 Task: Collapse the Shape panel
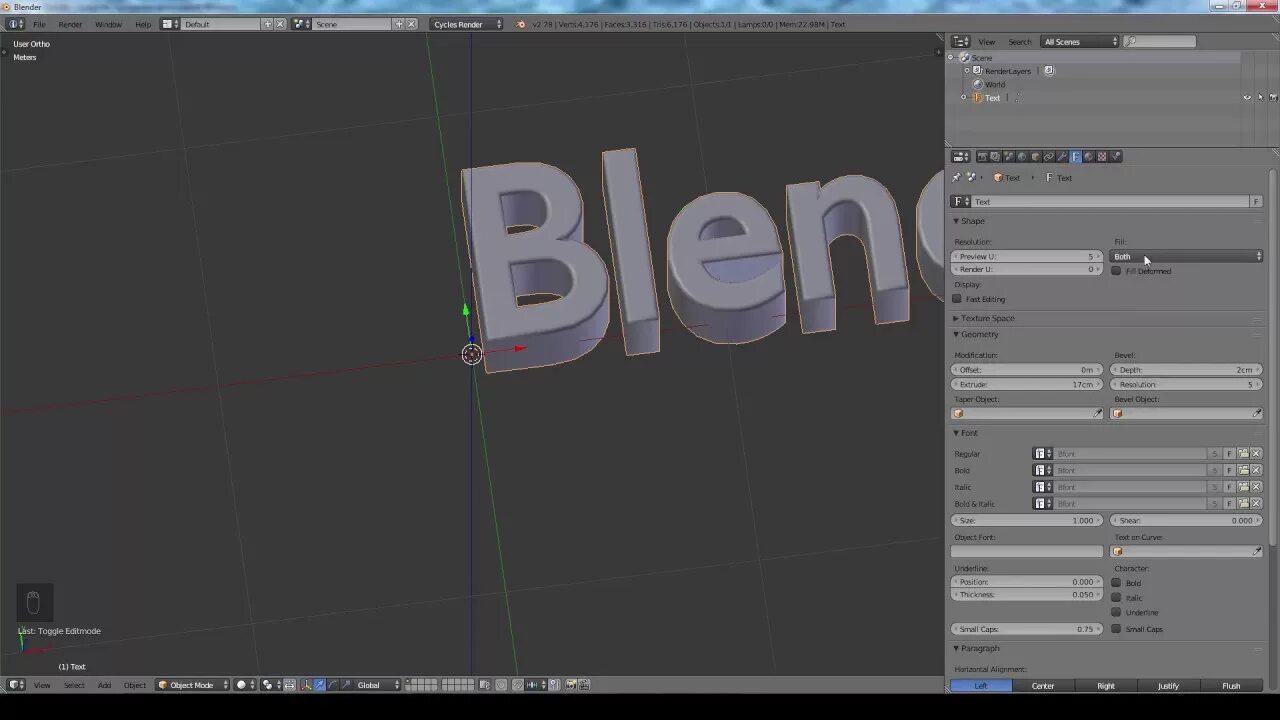click(973, 221)
